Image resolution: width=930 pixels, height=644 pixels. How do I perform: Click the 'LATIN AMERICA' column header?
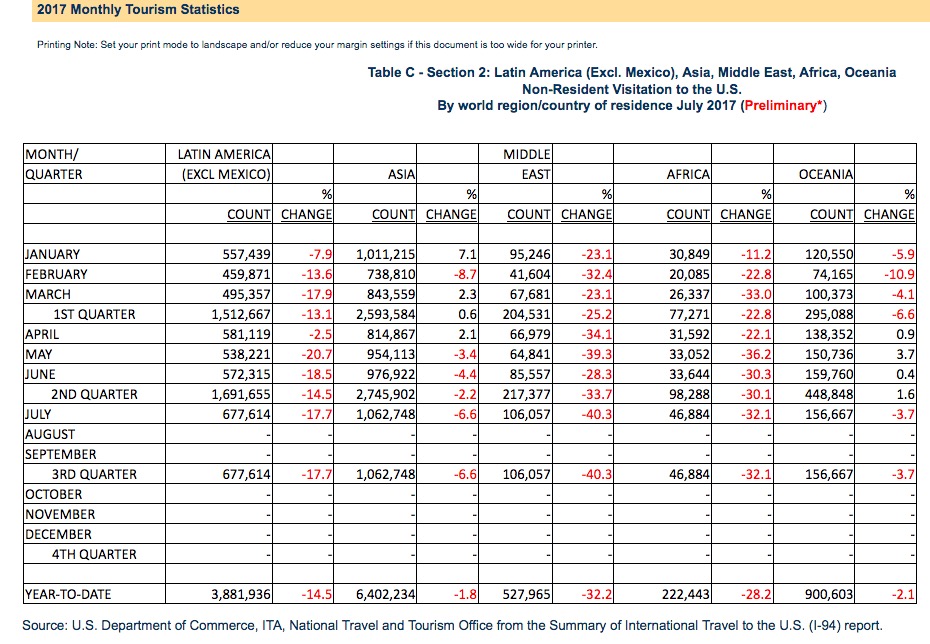click(224, 154)
